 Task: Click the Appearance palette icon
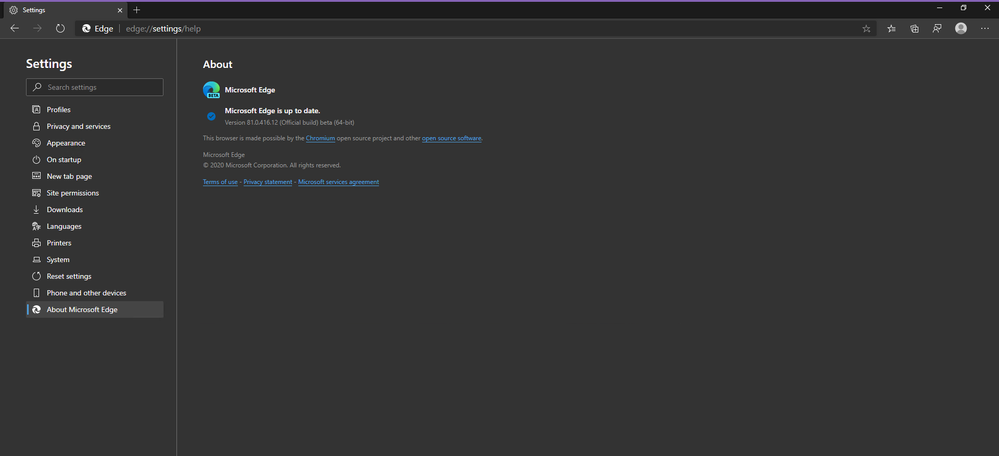tap(36, 143)
